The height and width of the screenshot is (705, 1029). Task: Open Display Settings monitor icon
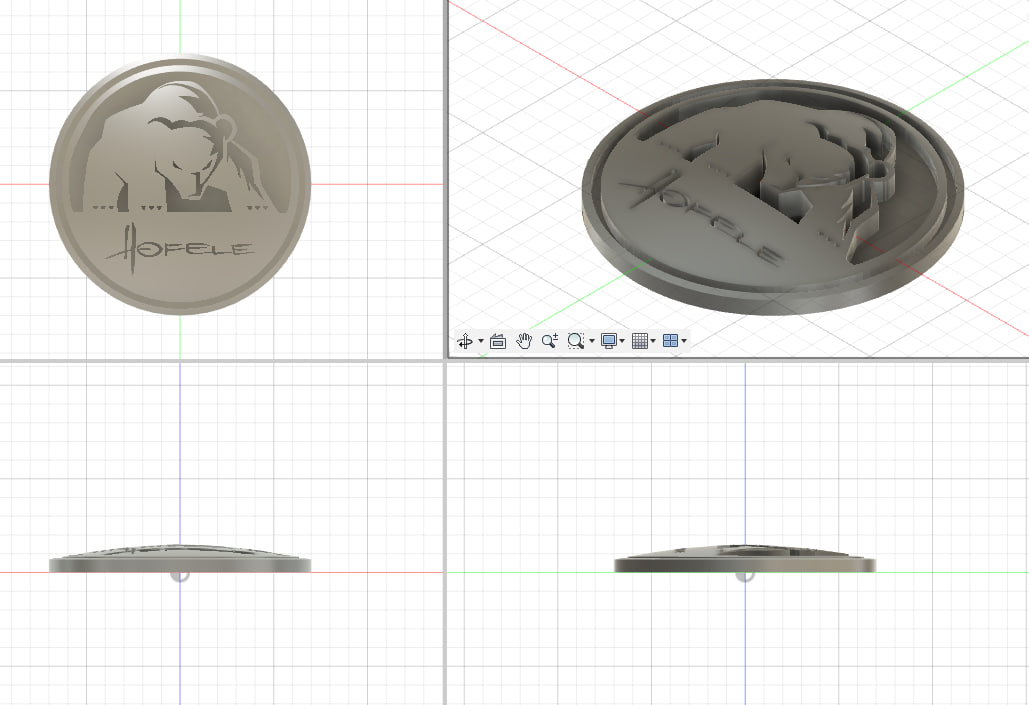(609, 341)
